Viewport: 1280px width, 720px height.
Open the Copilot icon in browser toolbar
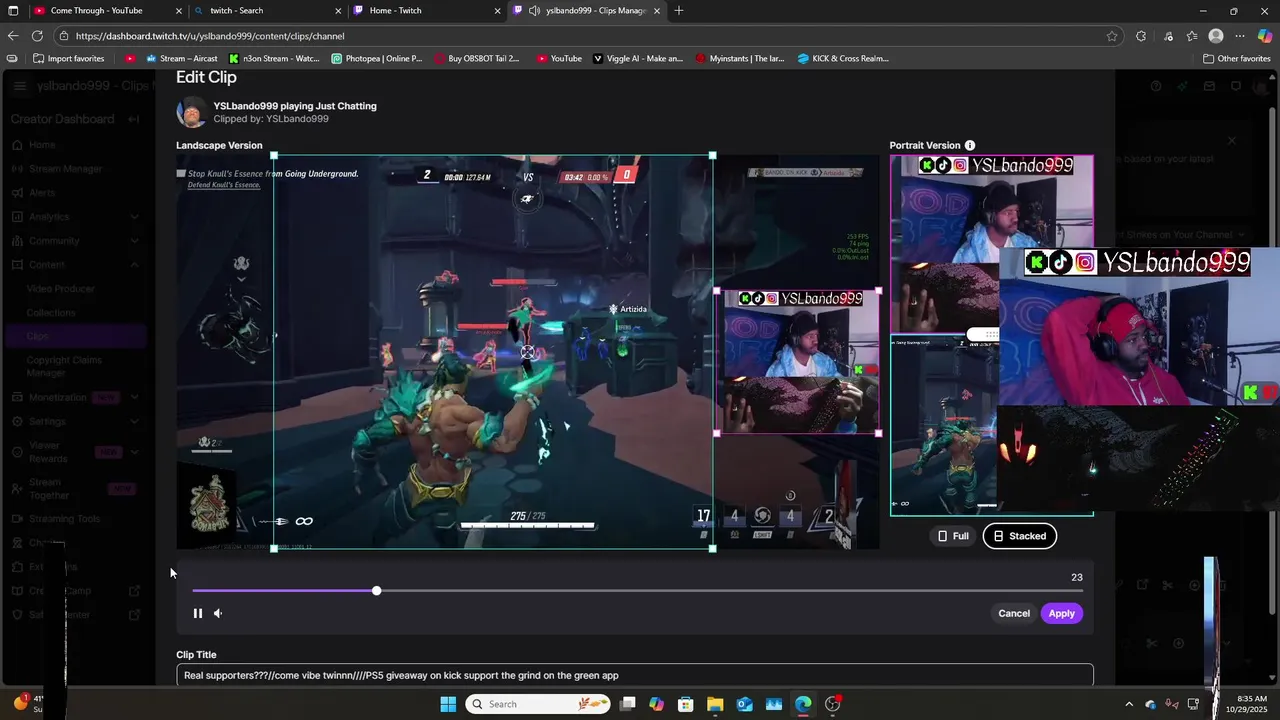pyautogui.click(x=1264, y=36)
